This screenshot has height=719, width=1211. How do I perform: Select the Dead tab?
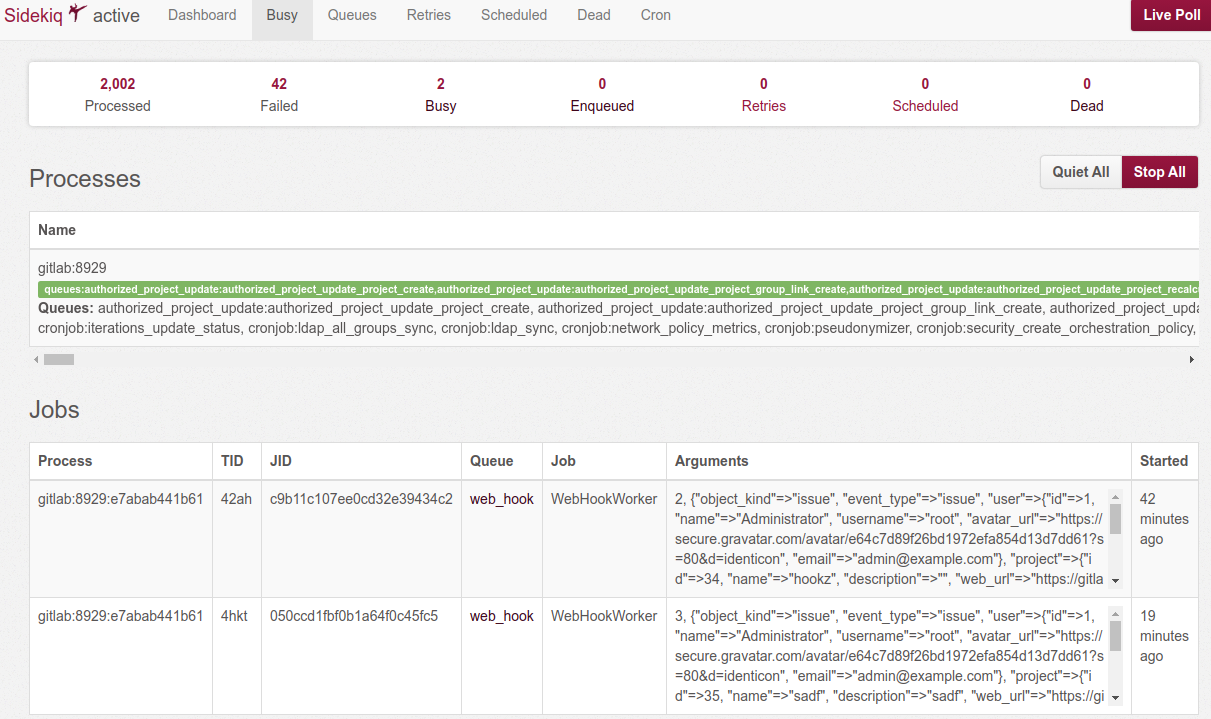coord(593,15)
